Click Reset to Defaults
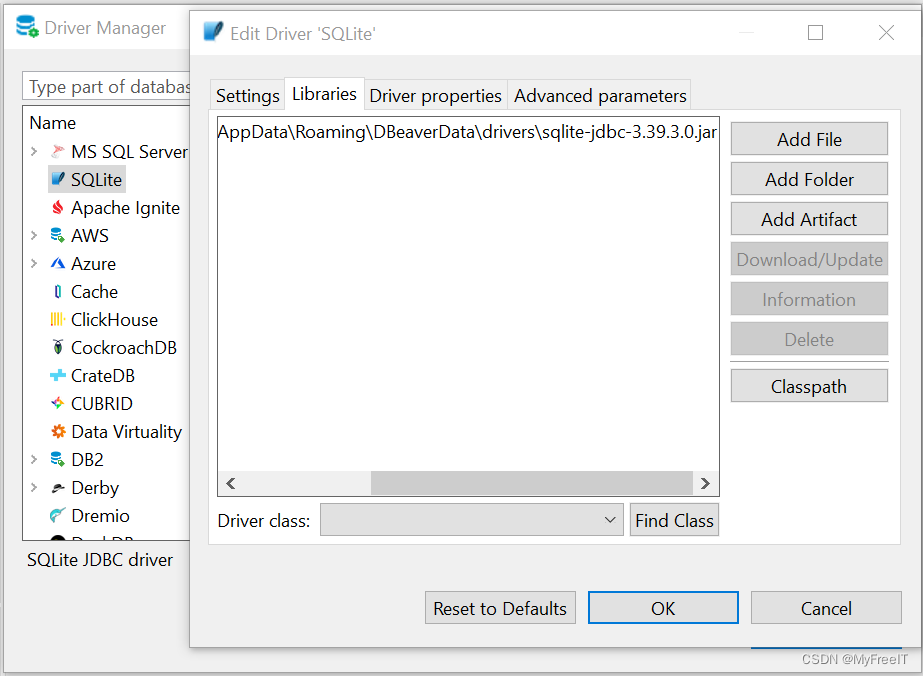 tap(500, 608)
